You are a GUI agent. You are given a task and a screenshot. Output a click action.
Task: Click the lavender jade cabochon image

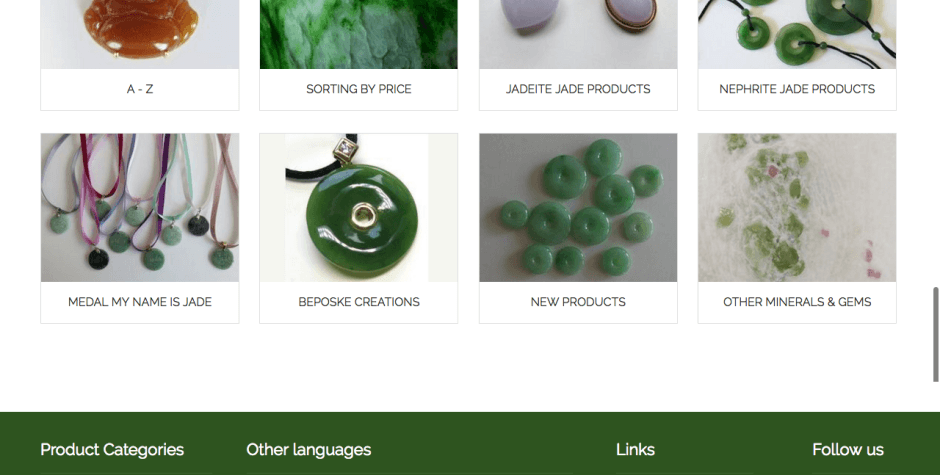click(578, 34)
